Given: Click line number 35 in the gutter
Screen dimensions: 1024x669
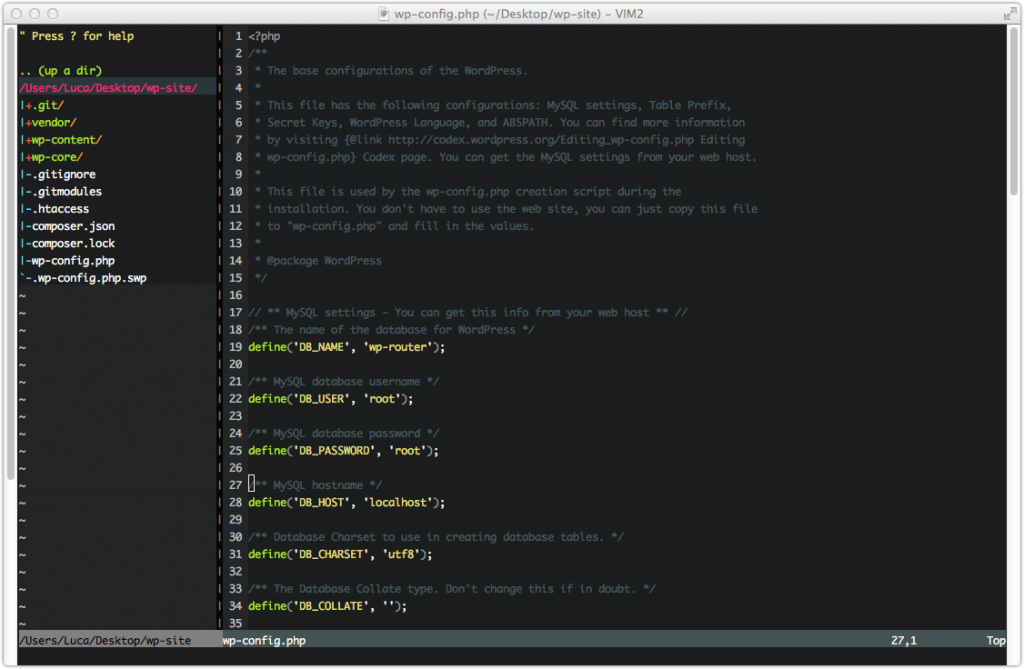Looking at the screenshot, I should click(x=235, y=623).
